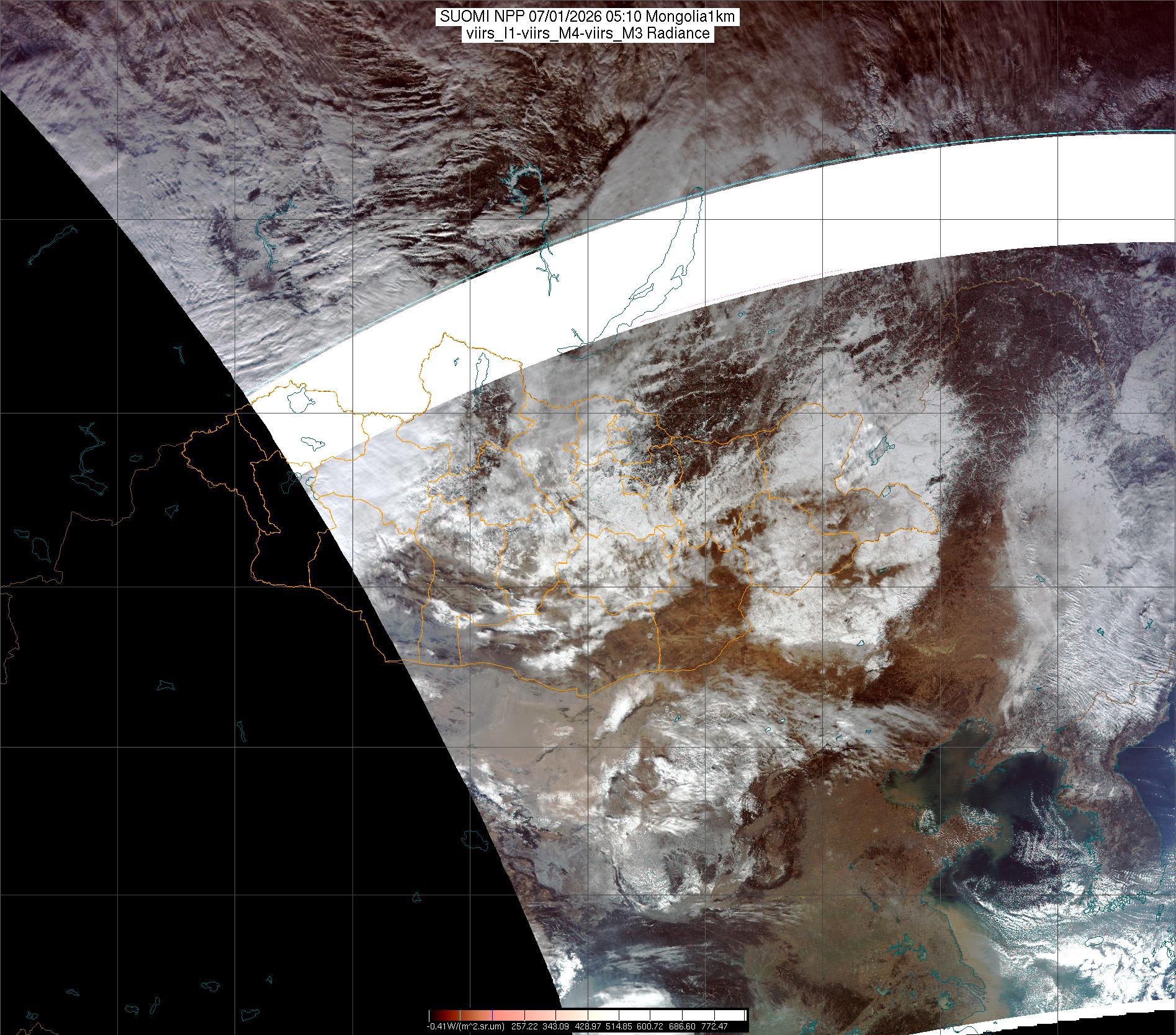Click the branching reservoir outline northwest of Baikal
The image size is (1176, 1035).
click(520, 180)
